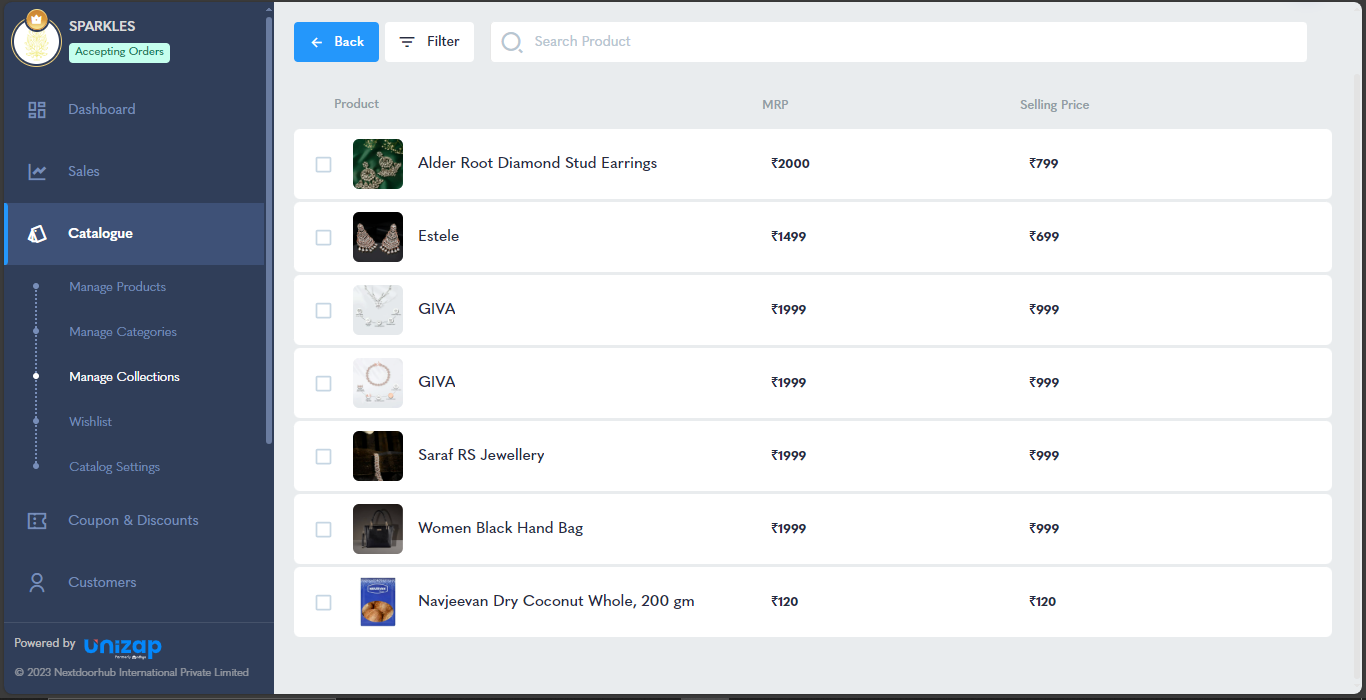This screenshot has width=1366, height=700.
Task: Check the first GIVA product checkbox with necklace set
Action: pyautogui.click(x=323, y=310)
